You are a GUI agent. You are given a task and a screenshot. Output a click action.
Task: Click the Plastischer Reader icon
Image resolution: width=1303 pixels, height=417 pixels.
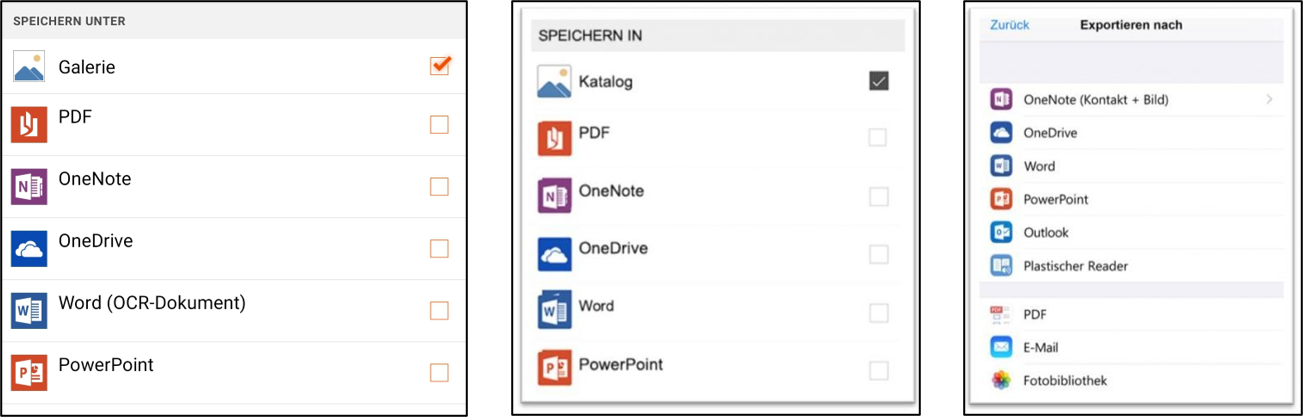pos(1001,266)
